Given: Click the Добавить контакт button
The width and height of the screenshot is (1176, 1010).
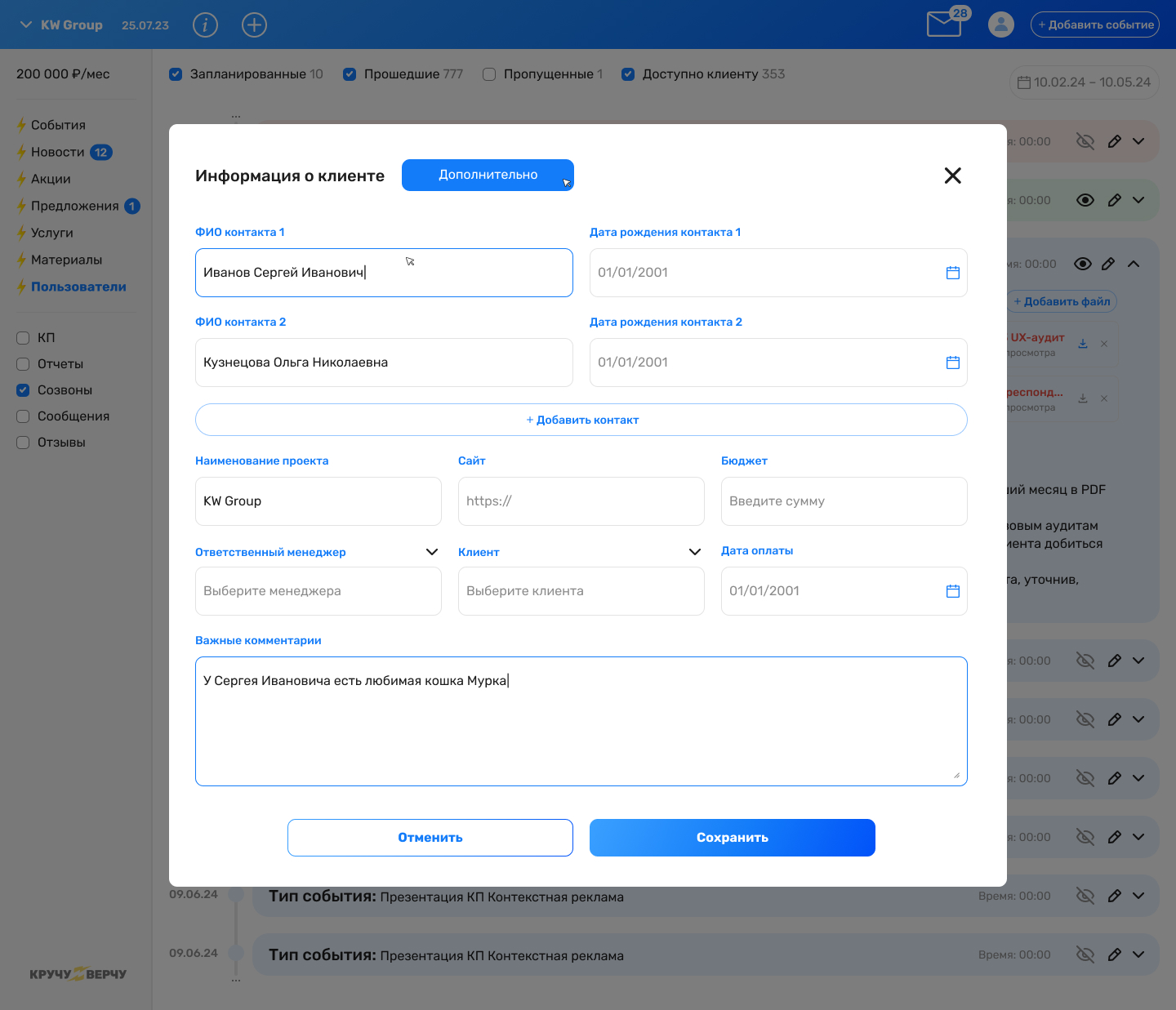Looking at the screenshot, I should pos(581,420).
